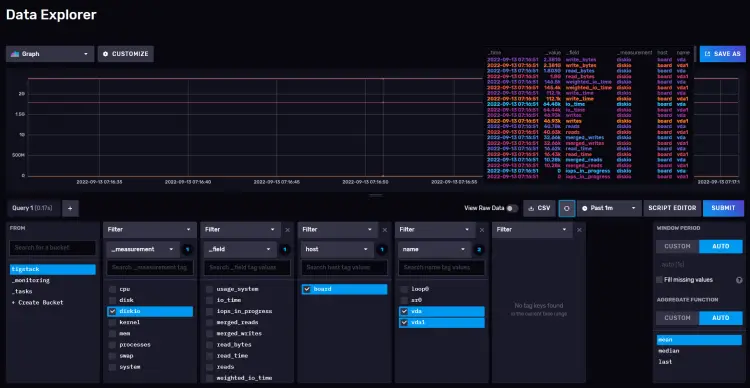The image size is (750, 388).
Task: Click the CUSTOMIZE button
Action: (x=126, y=54)
